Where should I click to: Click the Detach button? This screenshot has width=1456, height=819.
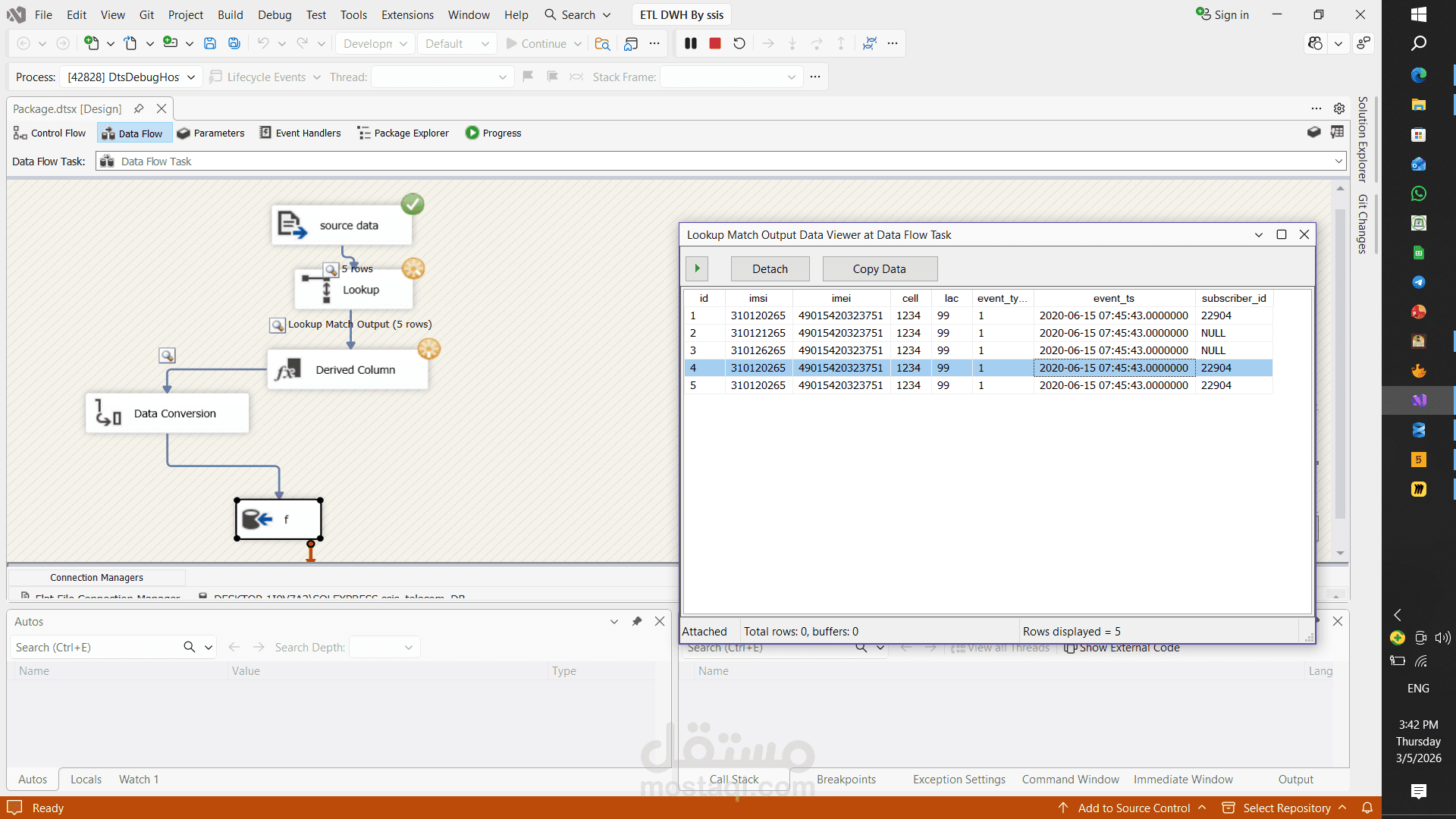point(770,269)
